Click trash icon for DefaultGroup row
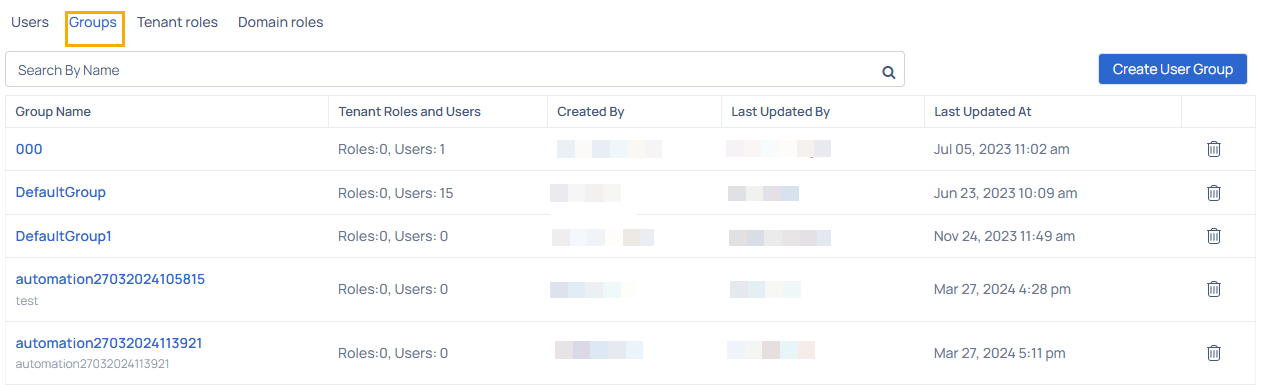Screen dimensions: 1264x385 [x=1214, y=192]
